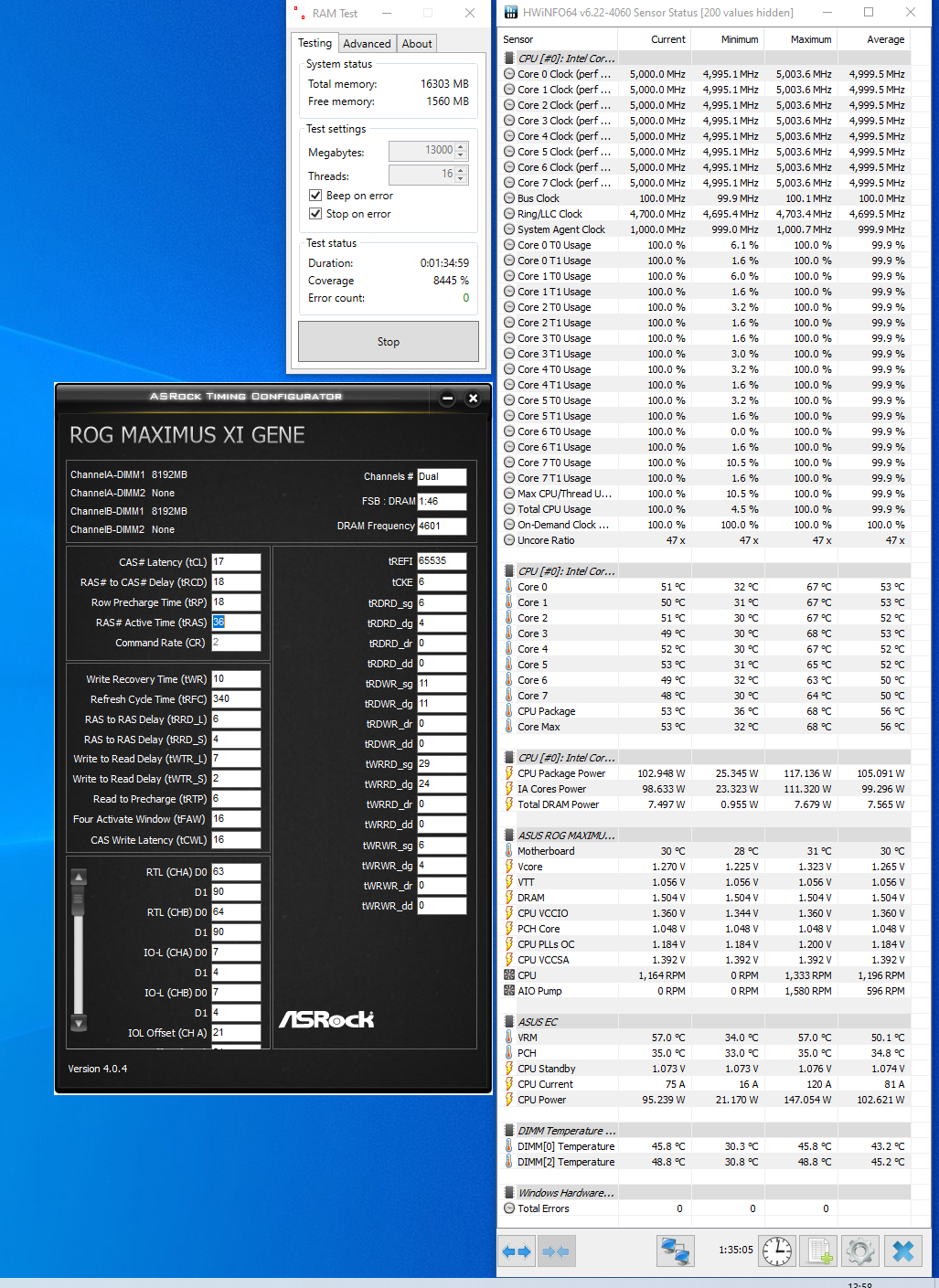The image size is (939, 1288).
Task: Click the Current column header
Action: click(x=655, y=39)
